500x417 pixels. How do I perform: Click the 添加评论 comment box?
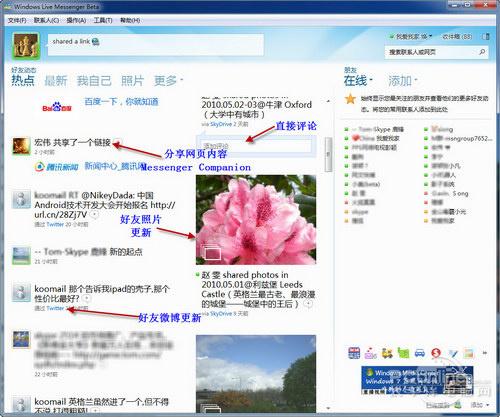[x=257, y=145]
